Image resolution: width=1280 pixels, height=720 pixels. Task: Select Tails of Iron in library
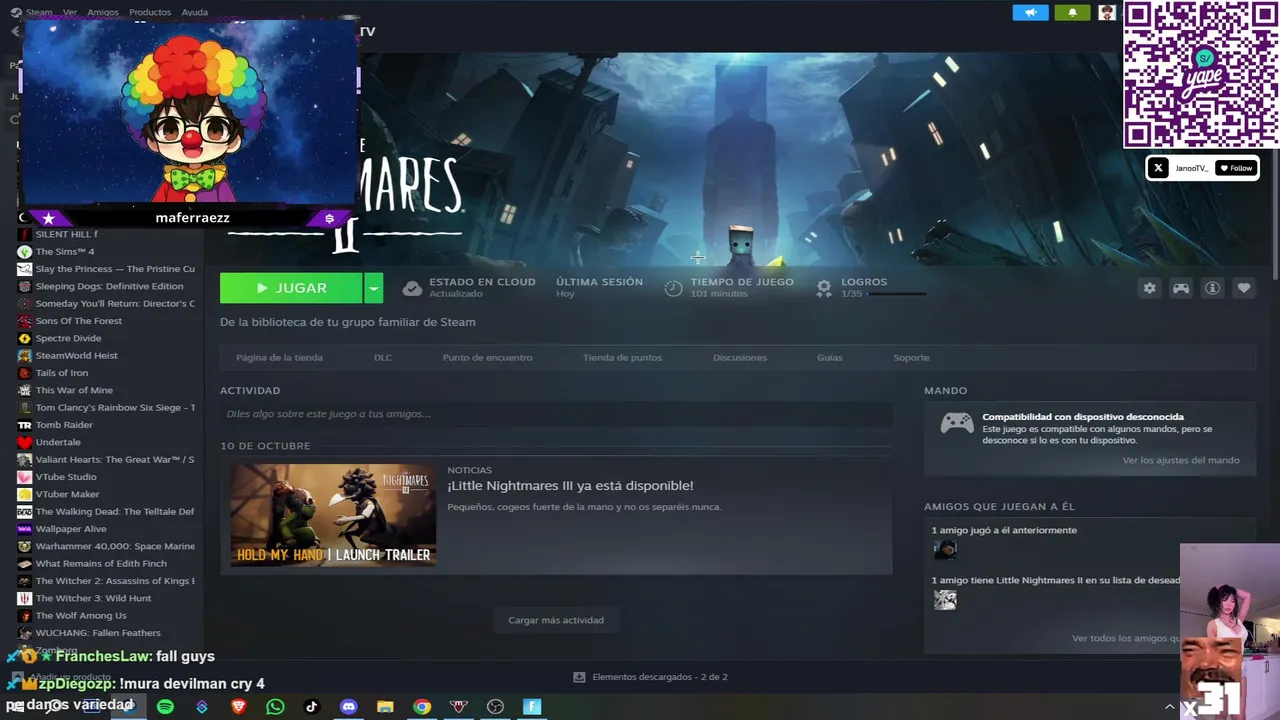pyautogui.click(x=62, y=373)
